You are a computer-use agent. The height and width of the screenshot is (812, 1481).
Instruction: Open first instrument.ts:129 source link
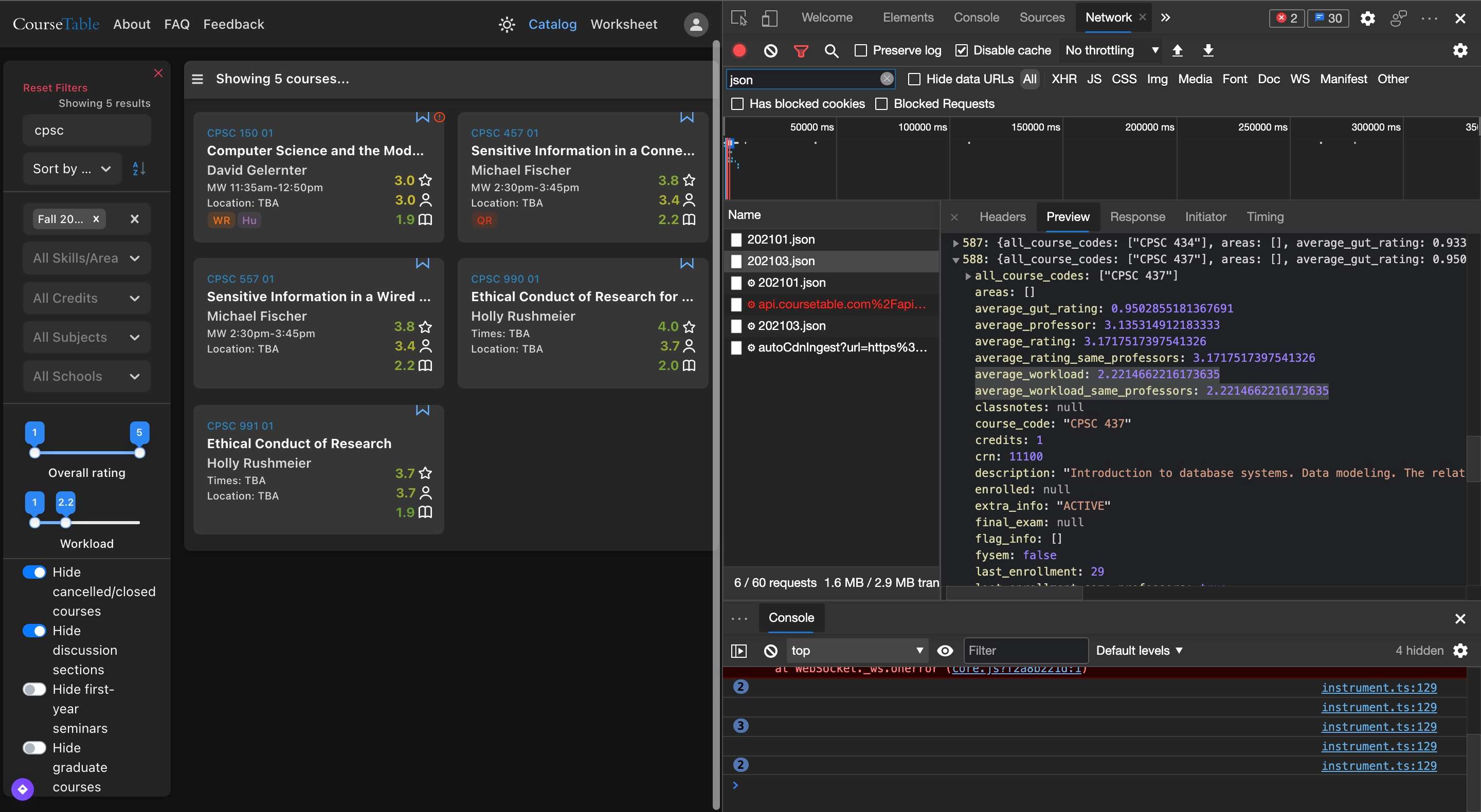tap(1379, 688)
